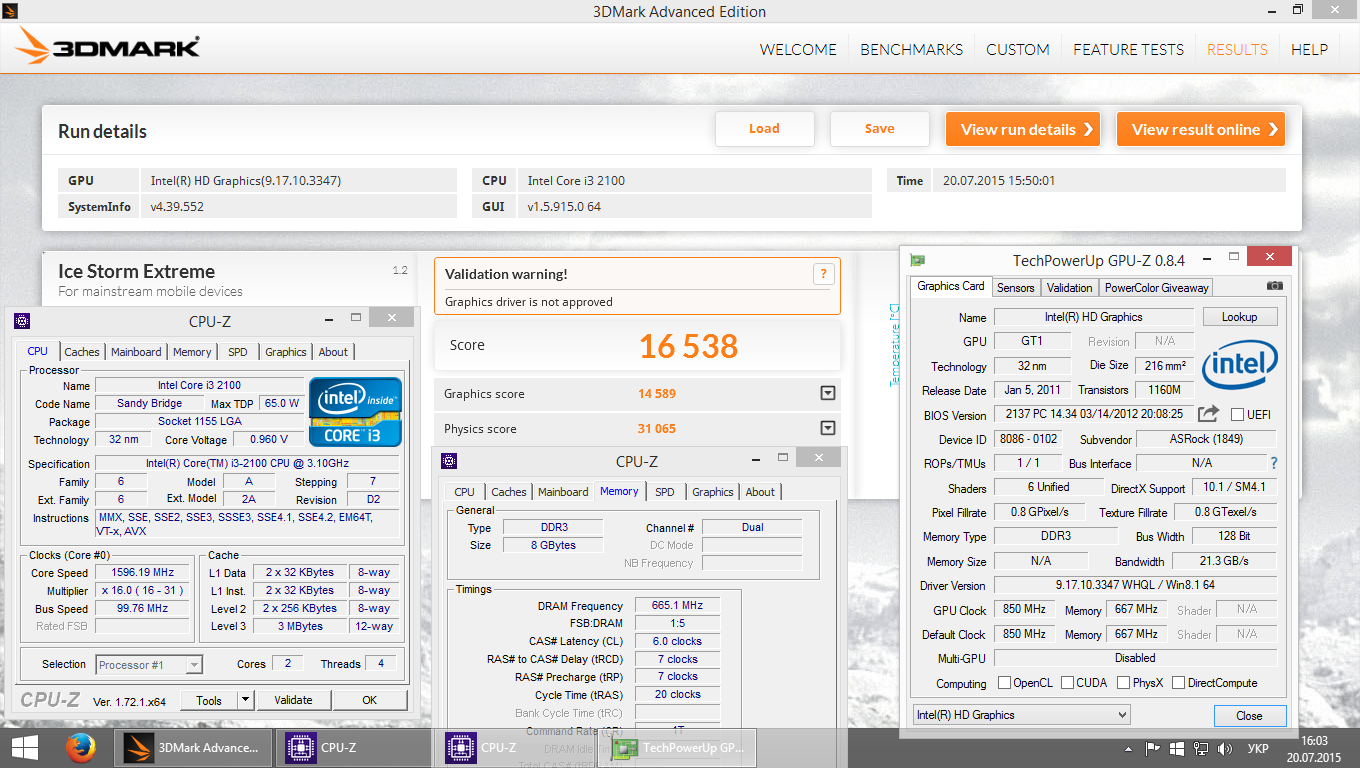Click УКР language indicator in taskbar

click(1259, 748)
